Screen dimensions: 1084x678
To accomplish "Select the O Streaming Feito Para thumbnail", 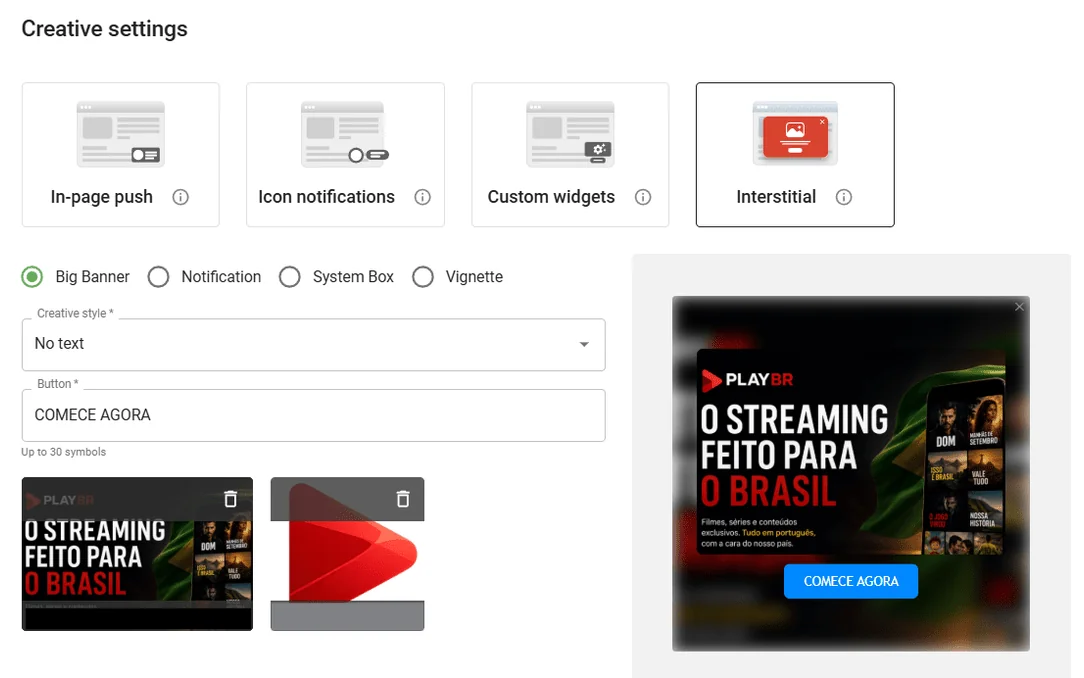I will [x=137, y=554].
